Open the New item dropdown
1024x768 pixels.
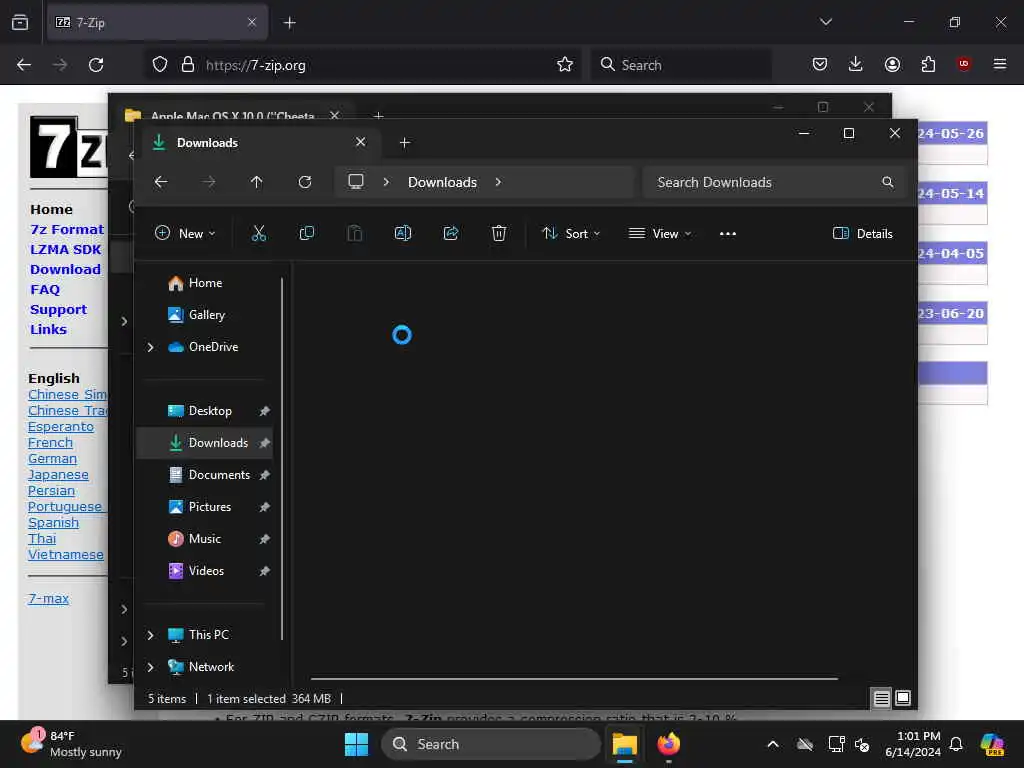(185, 233)
